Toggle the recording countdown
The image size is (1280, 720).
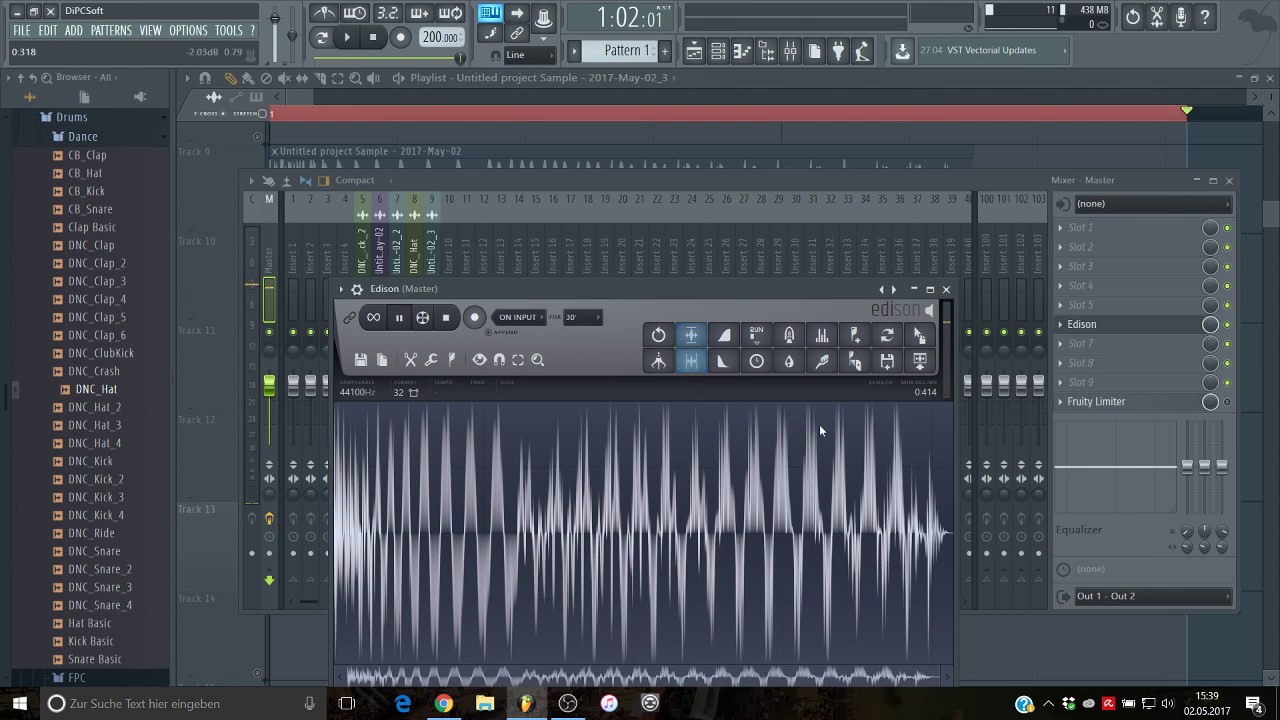tap(387, 13)
